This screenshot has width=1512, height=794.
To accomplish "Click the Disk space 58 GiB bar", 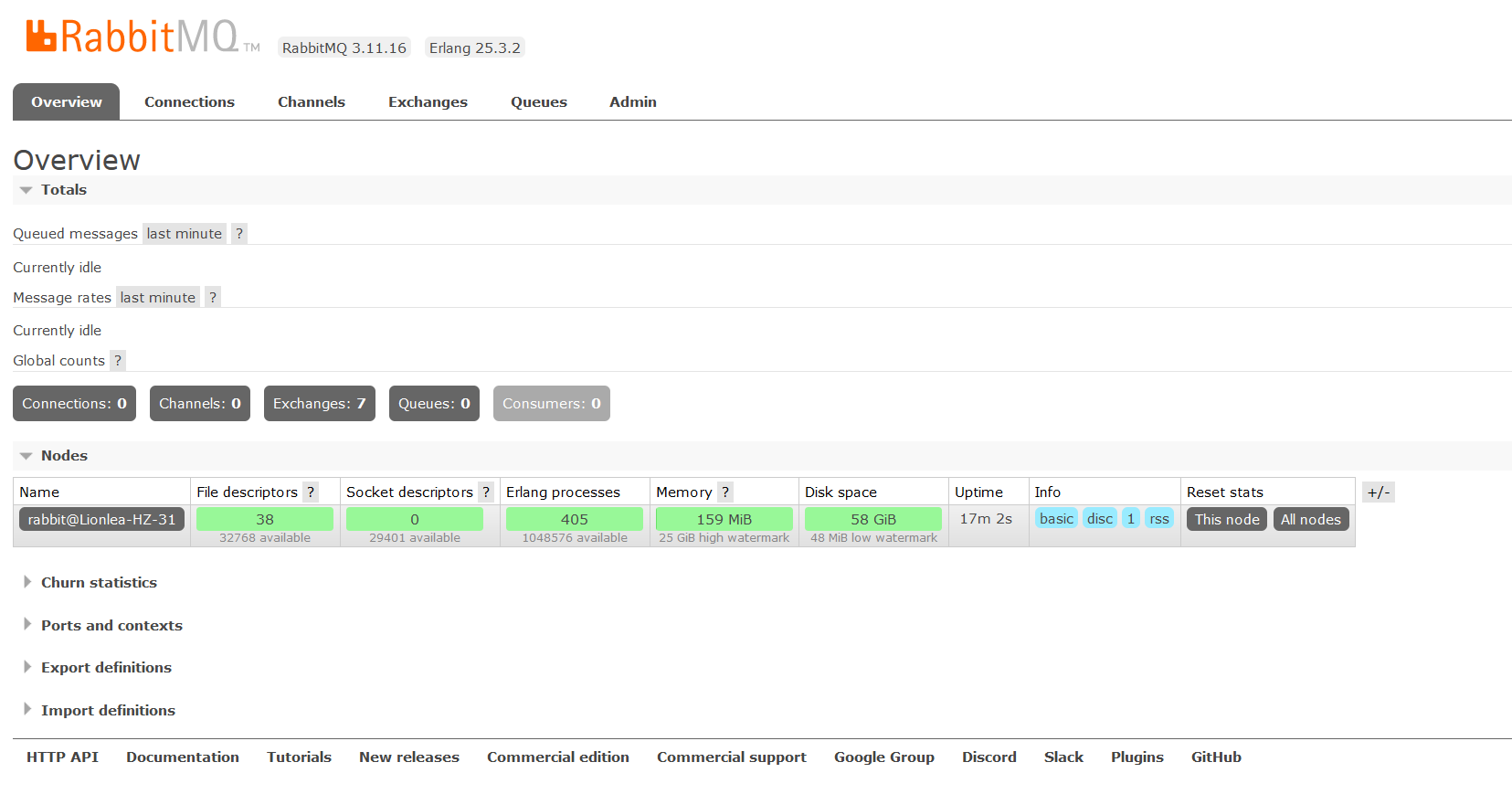I will (873, 519).
